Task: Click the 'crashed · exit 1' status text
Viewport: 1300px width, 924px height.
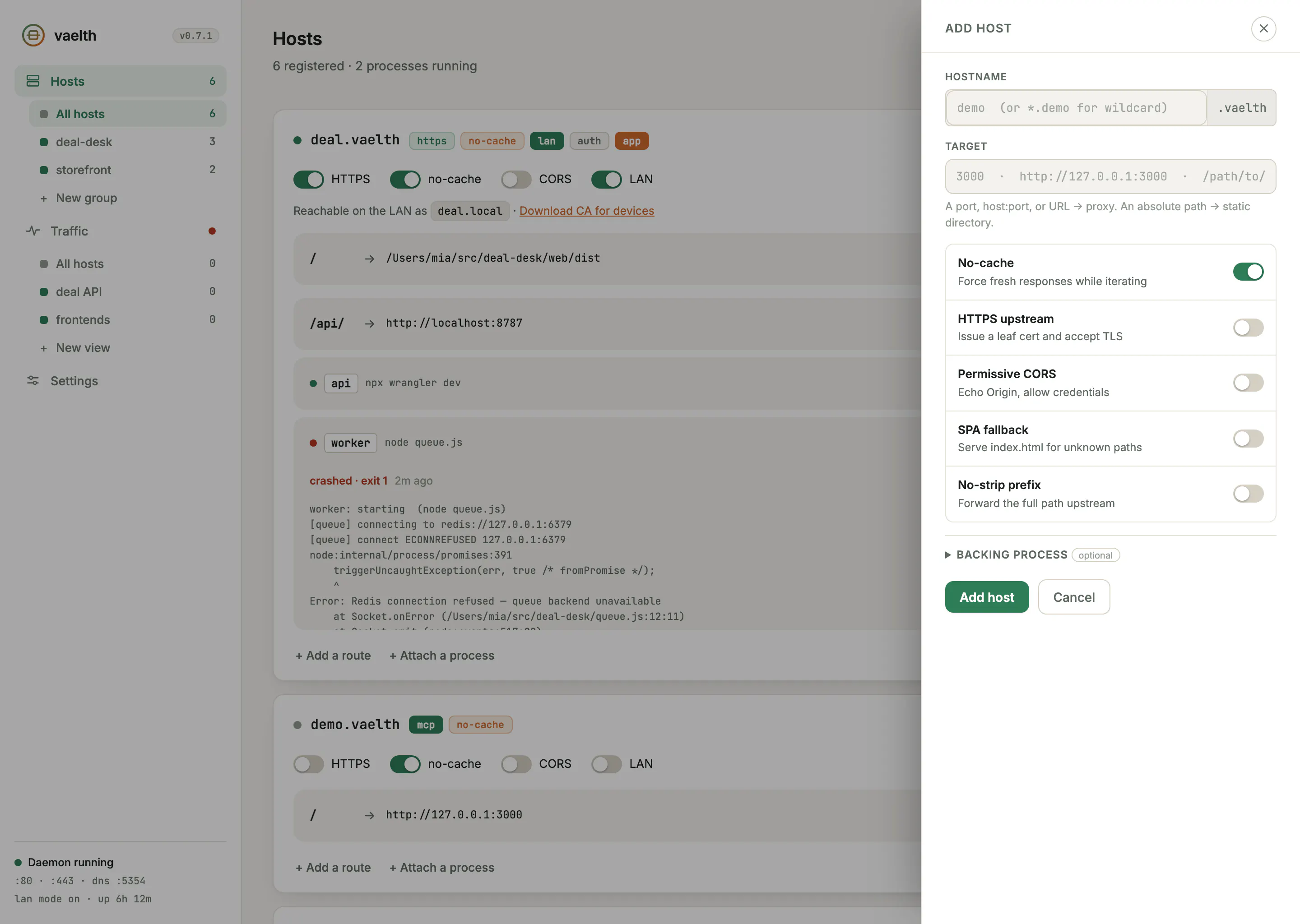Action: click(348, 481)
